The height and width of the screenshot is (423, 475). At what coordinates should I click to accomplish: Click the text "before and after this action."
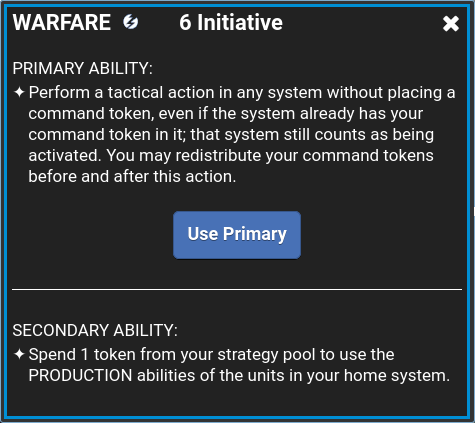click(x=132, y=176)
